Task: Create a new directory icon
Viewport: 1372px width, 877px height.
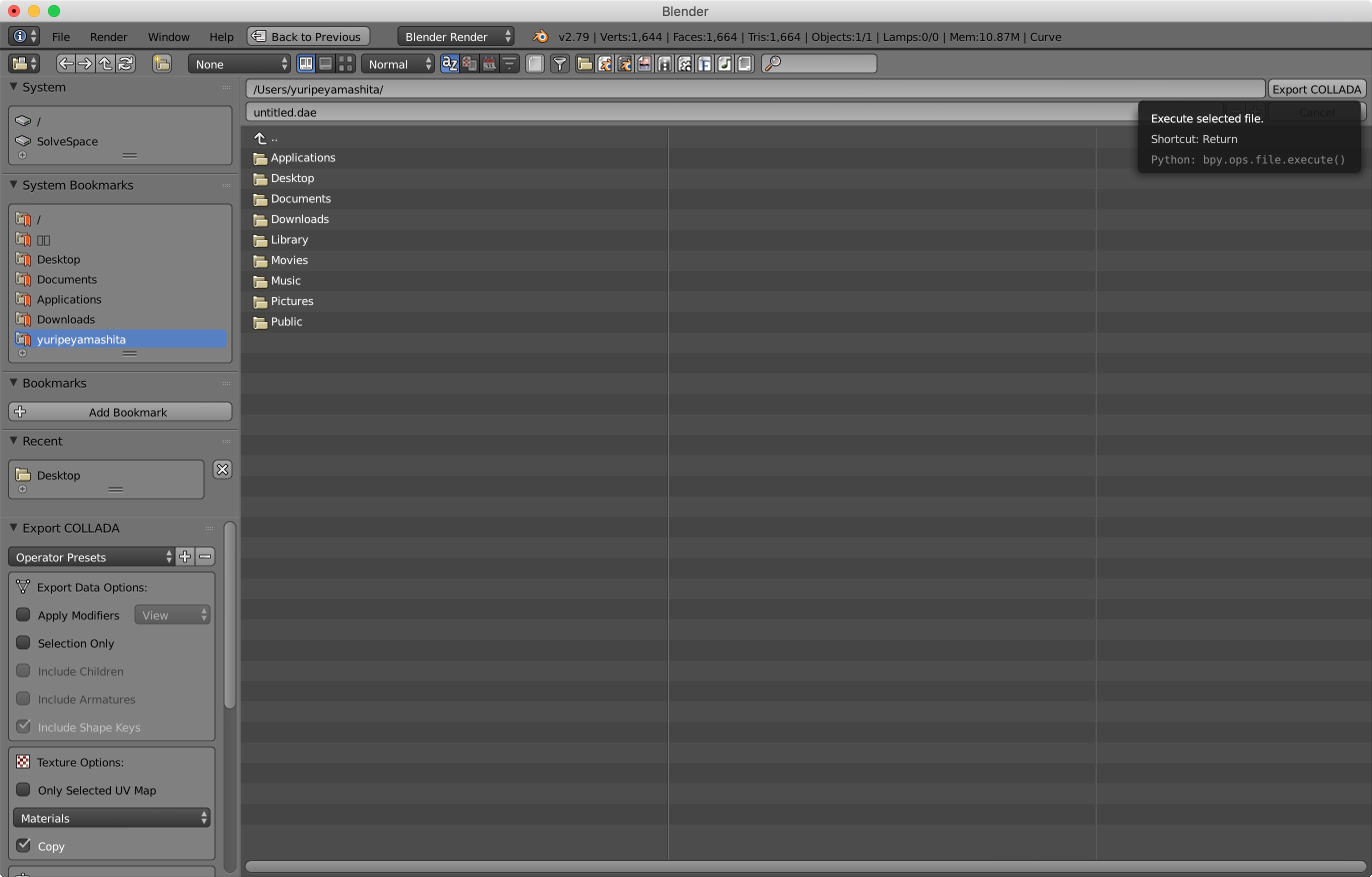Action: pos(162,64)
